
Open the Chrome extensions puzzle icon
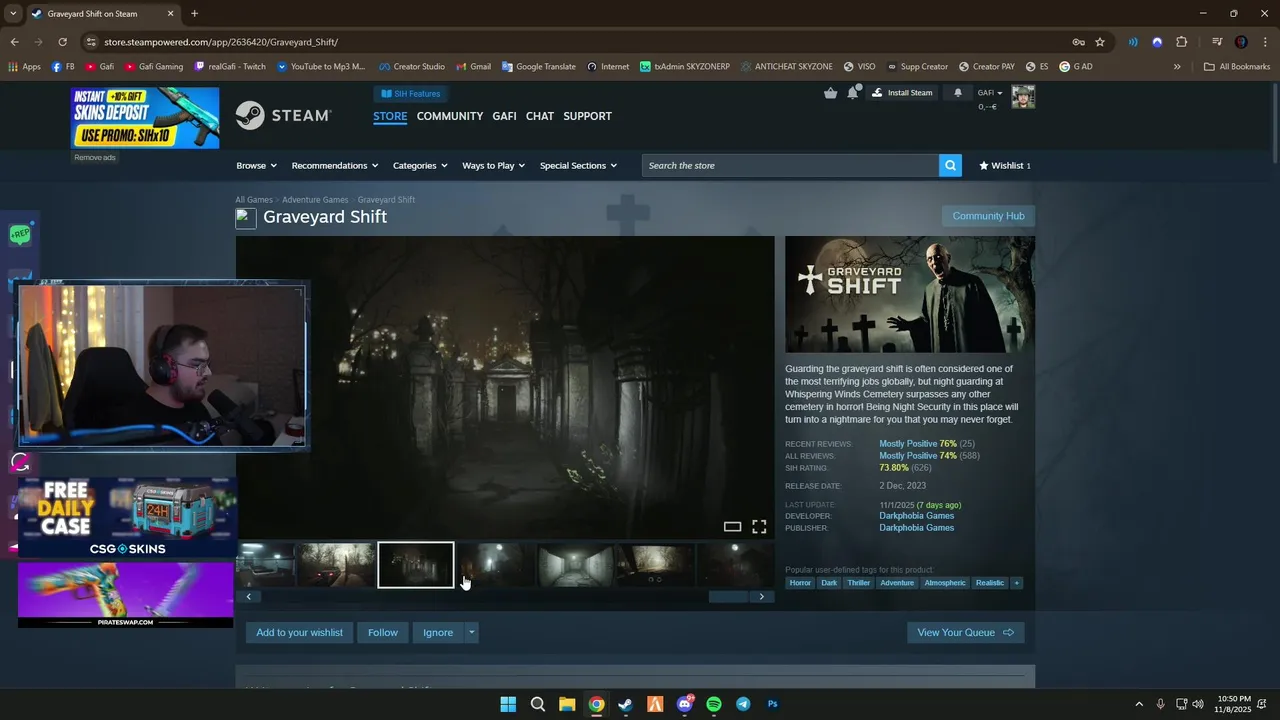coord(1181,42)
